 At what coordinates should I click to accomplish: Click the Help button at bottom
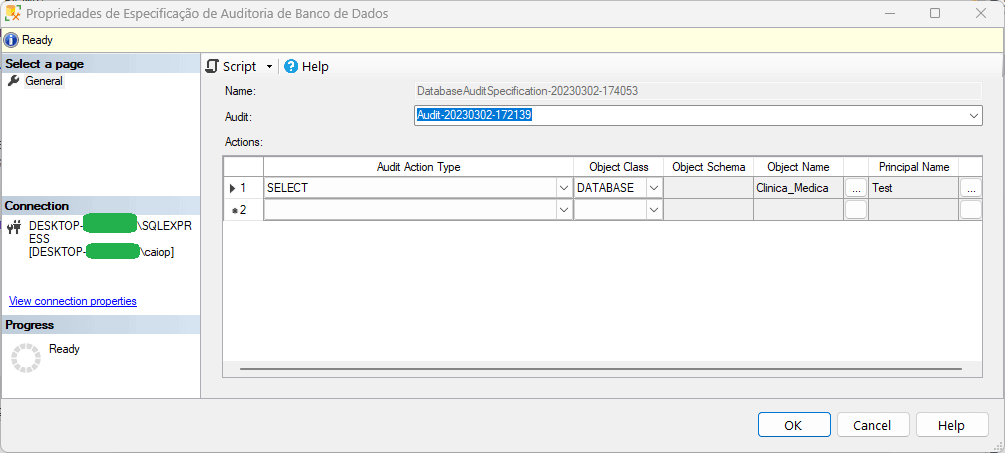[951, 425]
